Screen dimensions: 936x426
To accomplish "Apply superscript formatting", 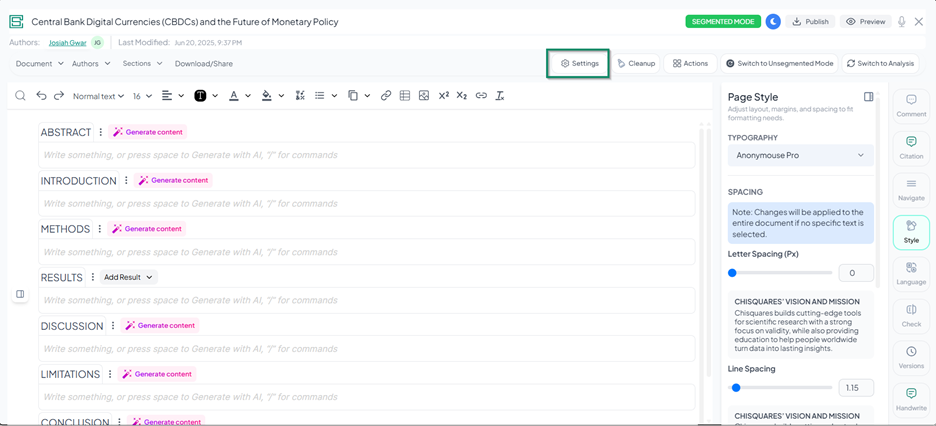I will point(443,96).
